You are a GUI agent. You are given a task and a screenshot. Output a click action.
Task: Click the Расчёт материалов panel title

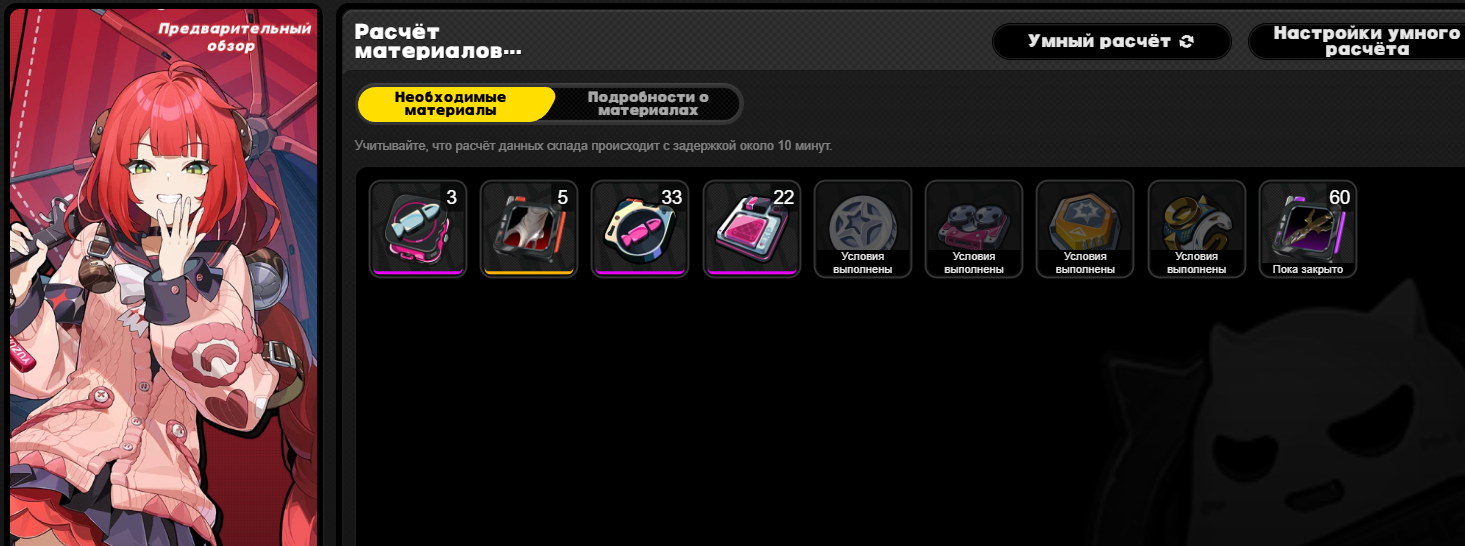[x=438, y=42]
